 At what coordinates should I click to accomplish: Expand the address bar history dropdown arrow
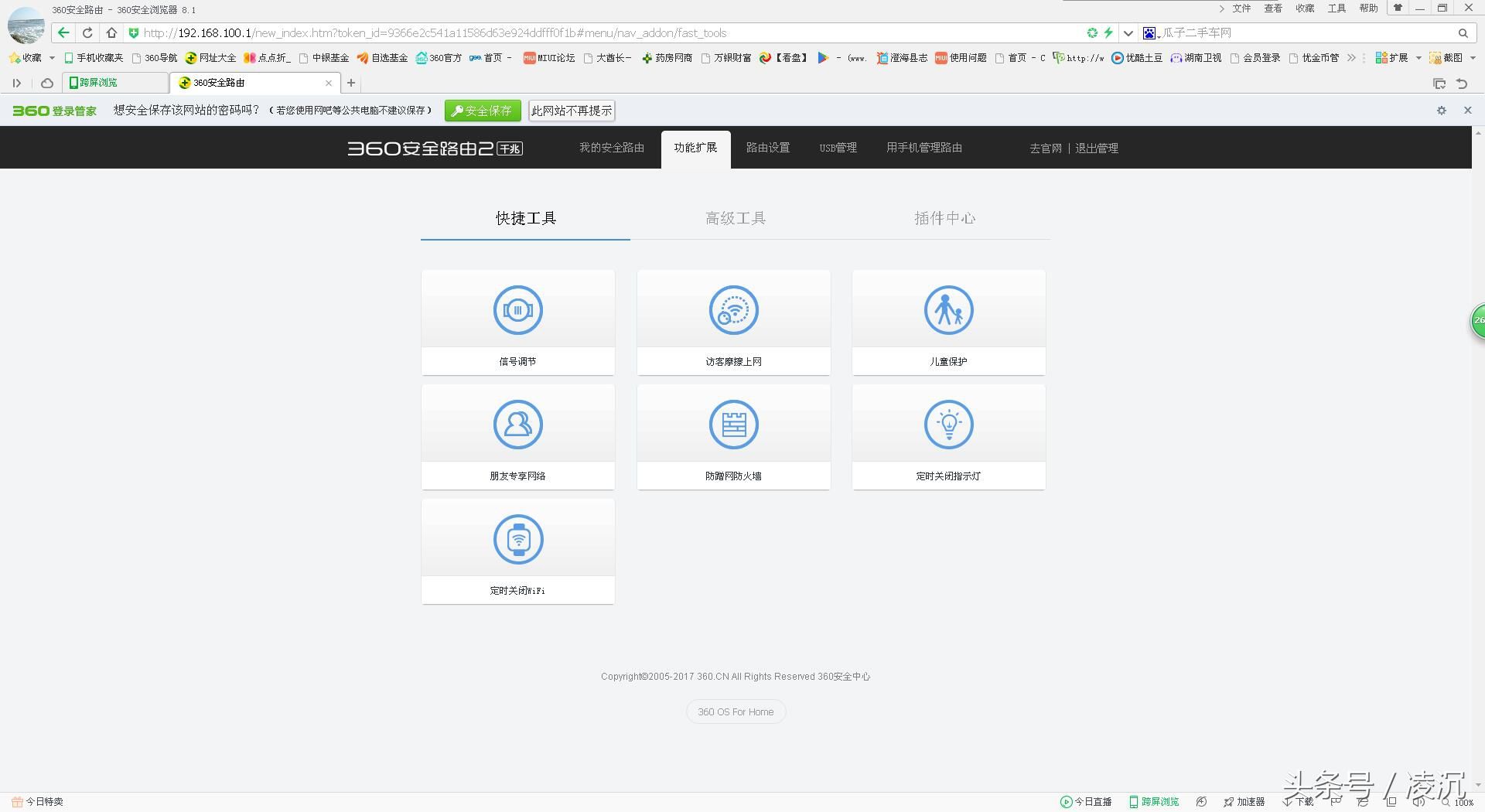tap(1128, 33)
